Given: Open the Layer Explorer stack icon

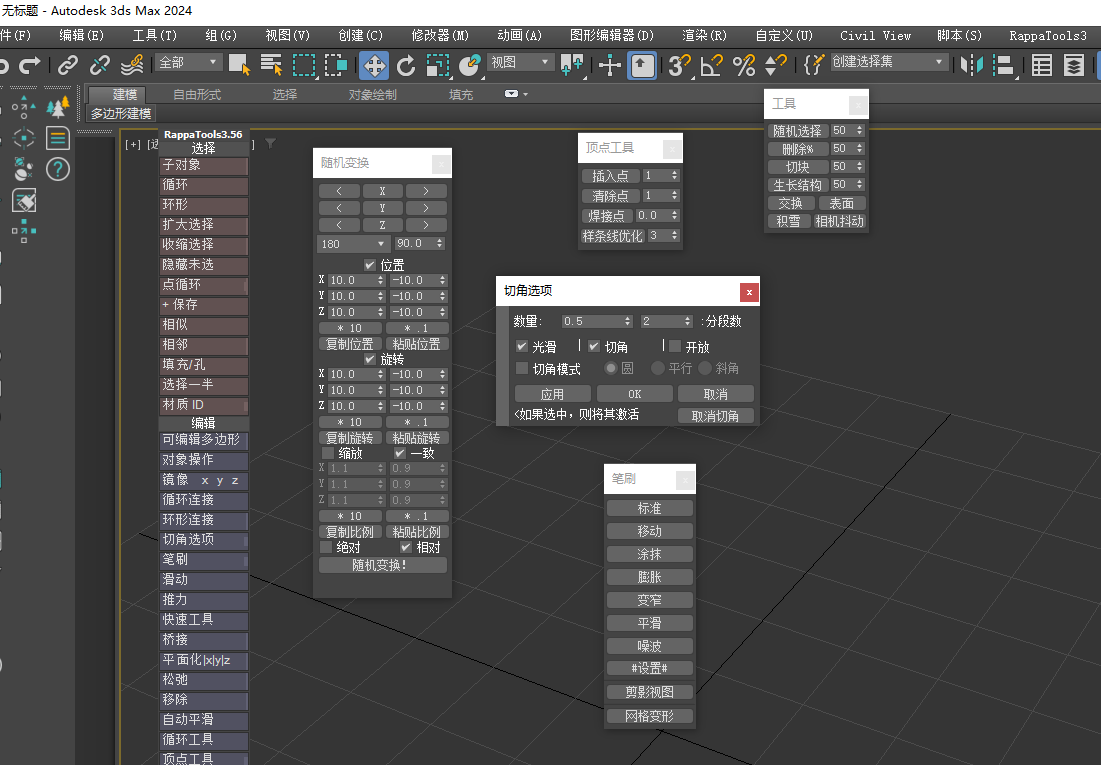Looking at the screenshot, I should click(1074, 65).
